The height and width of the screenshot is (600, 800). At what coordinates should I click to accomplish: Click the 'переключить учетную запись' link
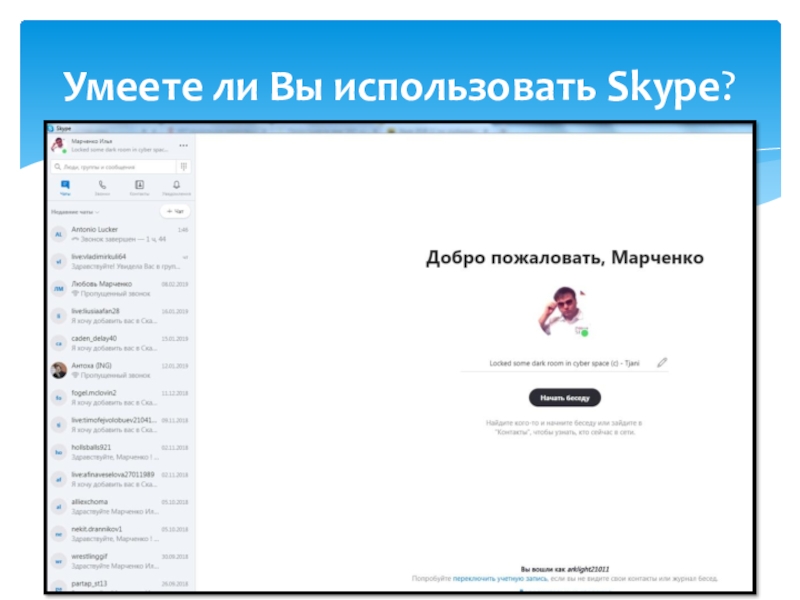[500, 579]
